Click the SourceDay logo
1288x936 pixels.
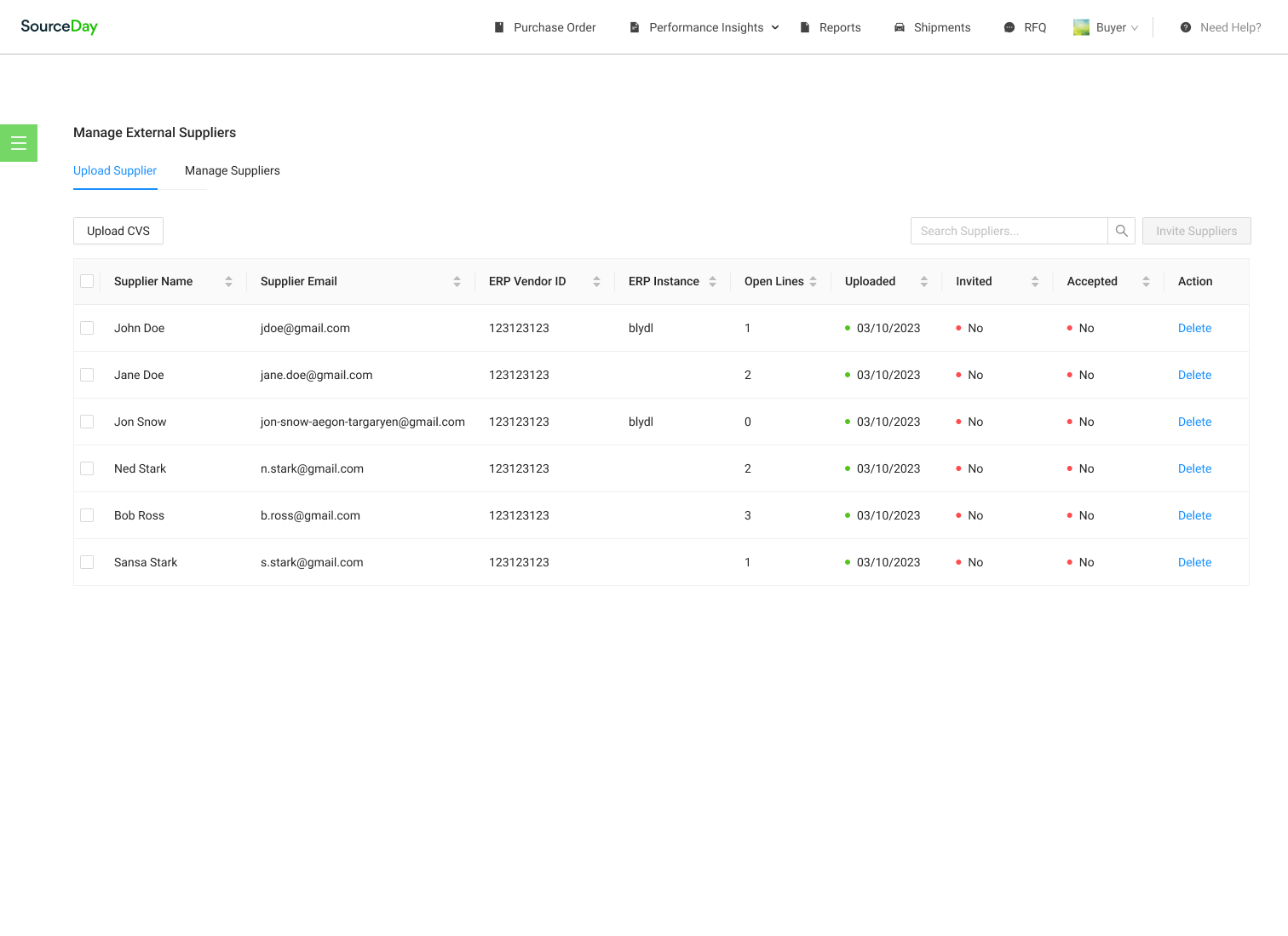pyautogui.click(x=59, y=26)
